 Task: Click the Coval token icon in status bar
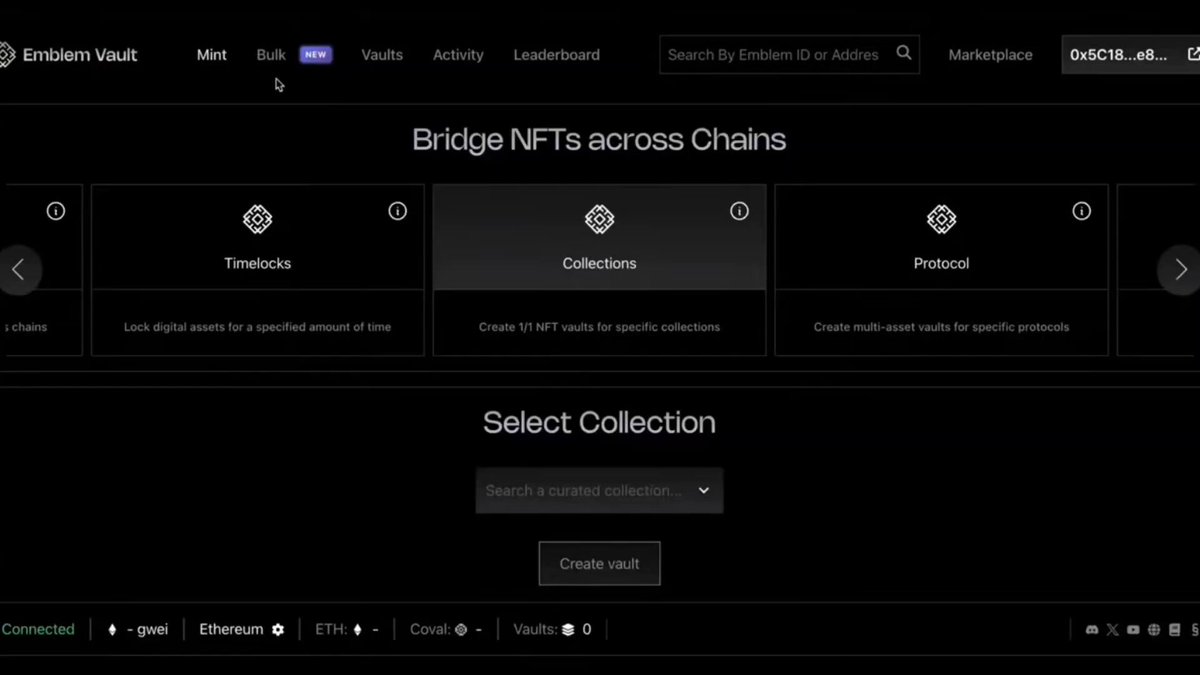tap(461, 630)
